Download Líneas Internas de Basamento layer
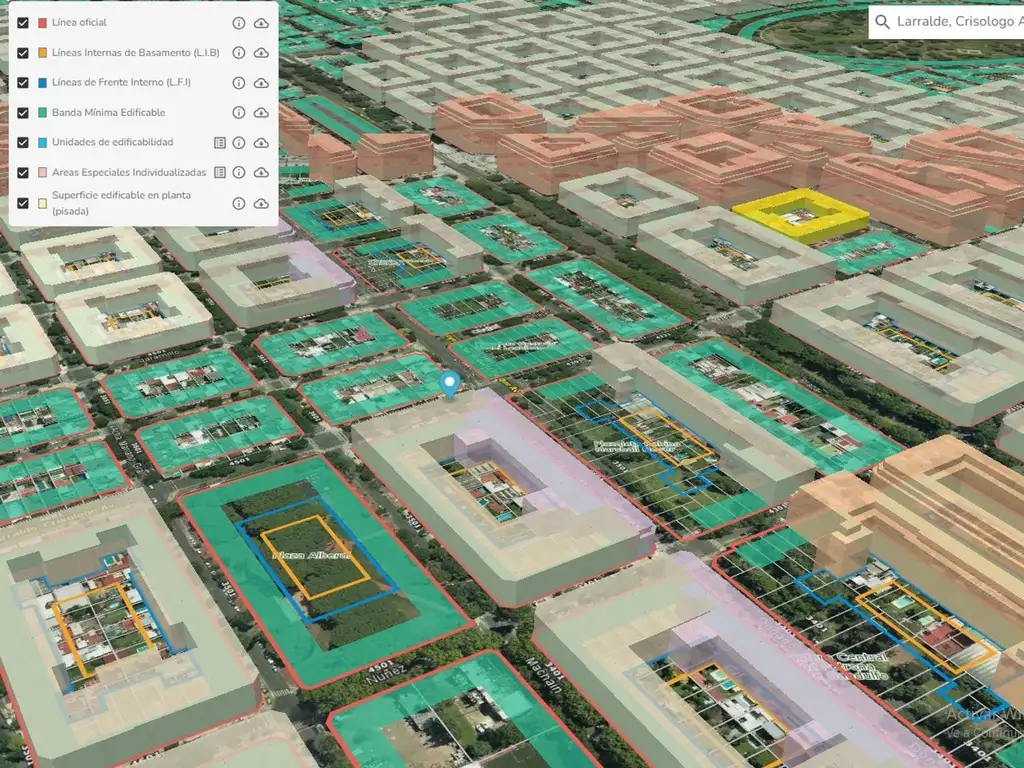Screen dimensions: 1024x768 pyautogui.click(x=261, y=53)
